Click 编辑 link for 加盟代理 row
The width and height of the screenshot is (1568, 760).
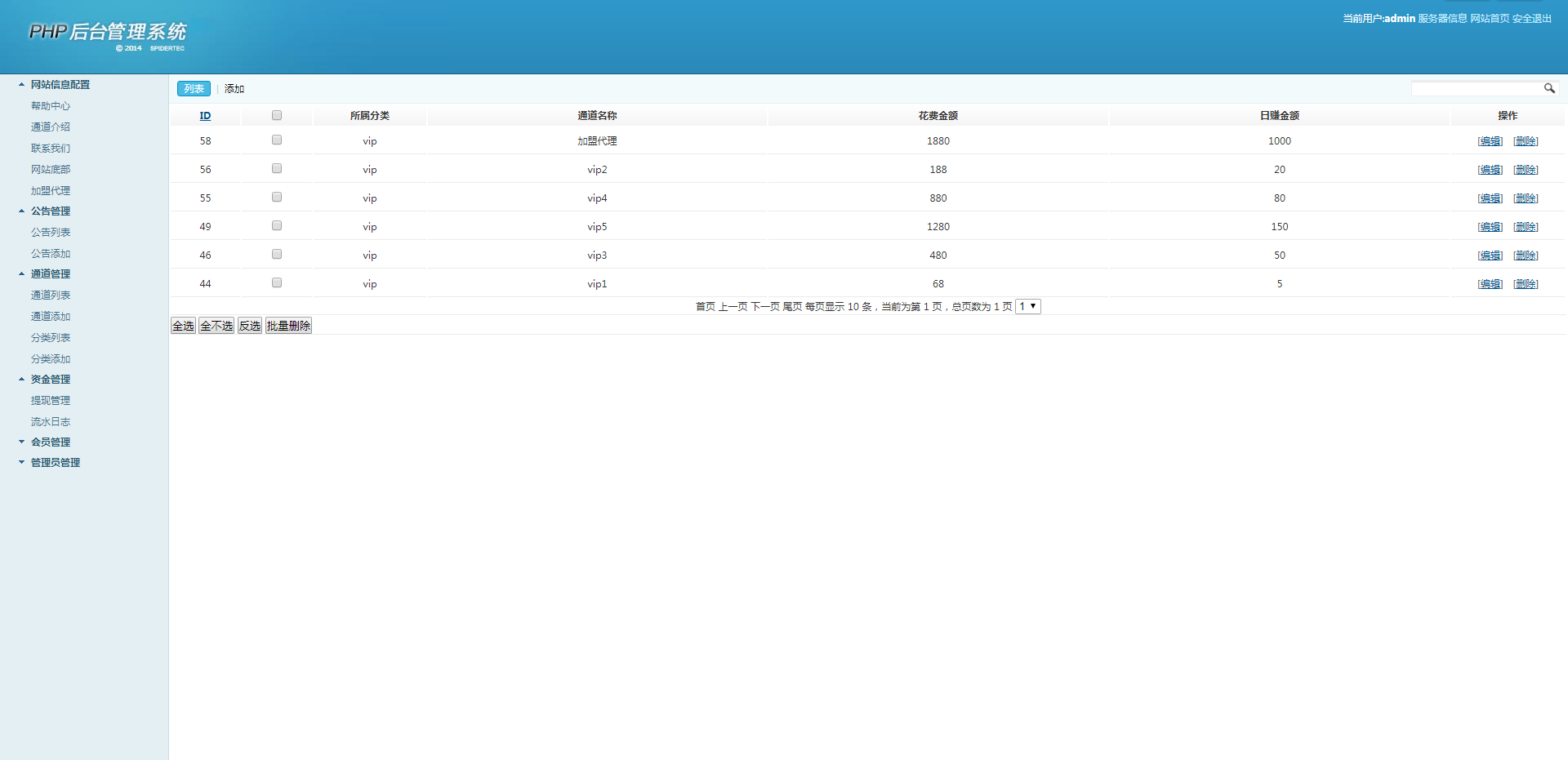pyautogui.click(x=1490, y=141)
